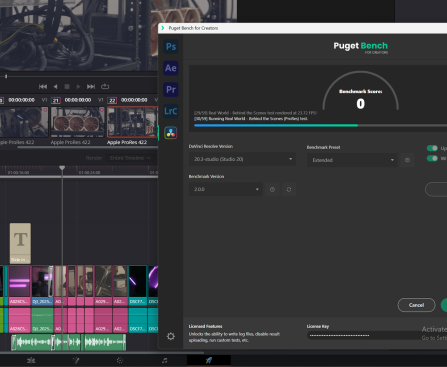This screenshot has width=447, height=367.
Task: Click the 01:00:16:00 timecode on ruler
Action: click(19, 173)
